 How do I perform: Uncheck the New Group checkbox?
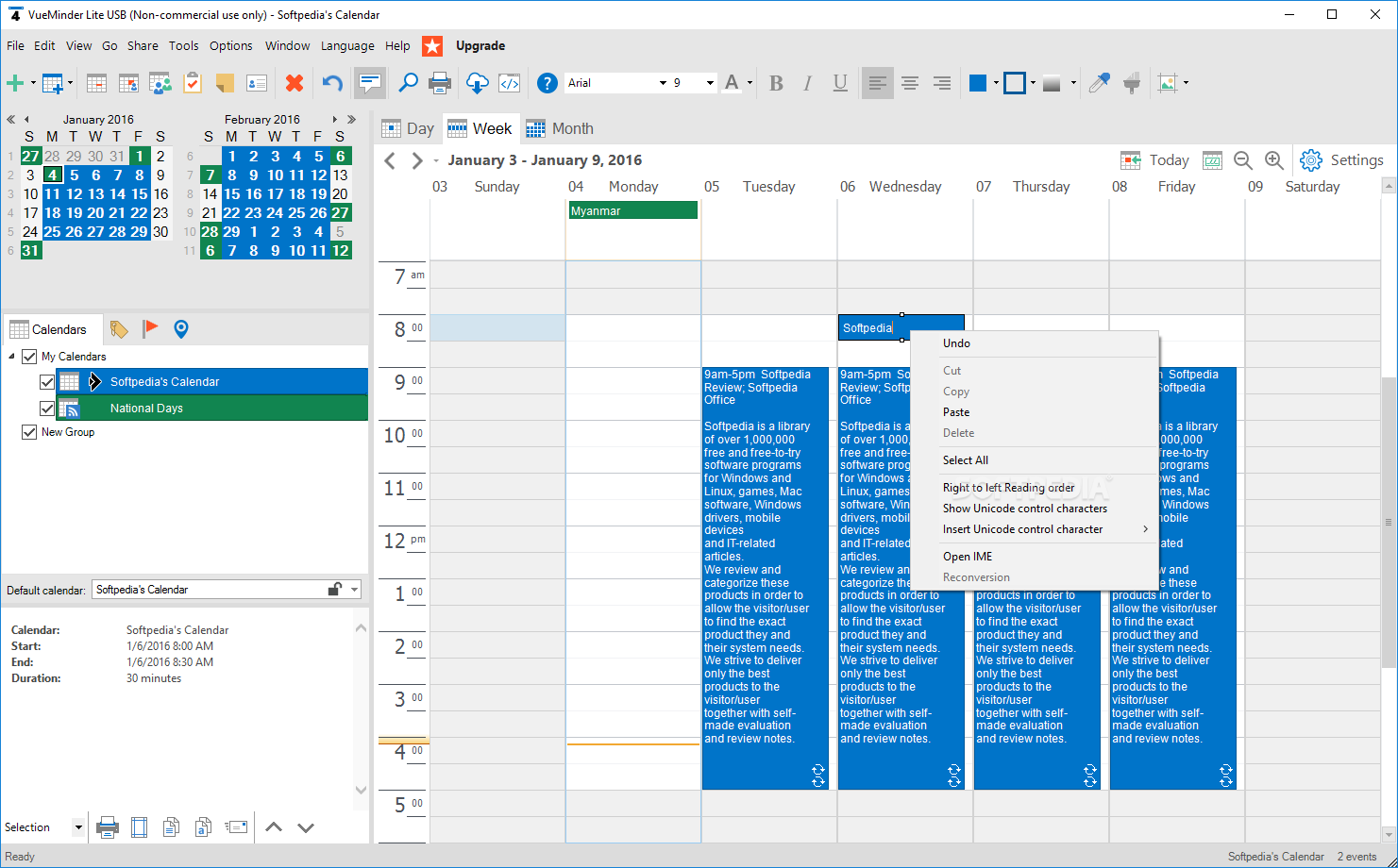(x=29, y=432)
